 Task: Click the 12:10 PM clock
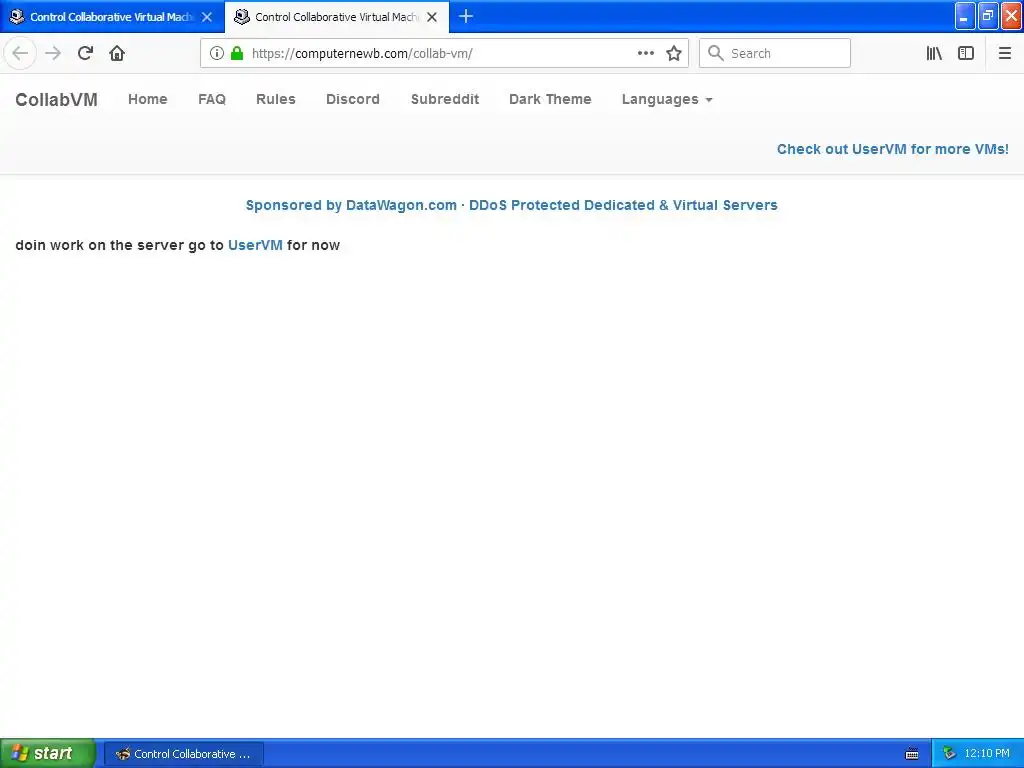point(987,754)
